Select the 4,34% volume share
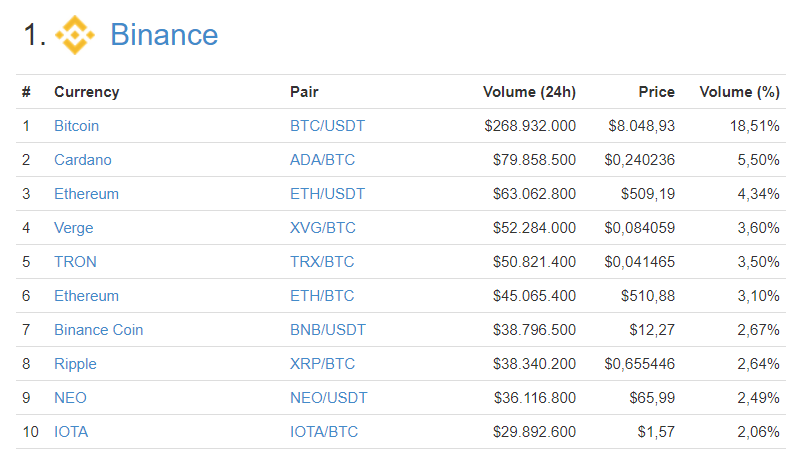Viewport: 801px width, 457px height. pos(759,194)
